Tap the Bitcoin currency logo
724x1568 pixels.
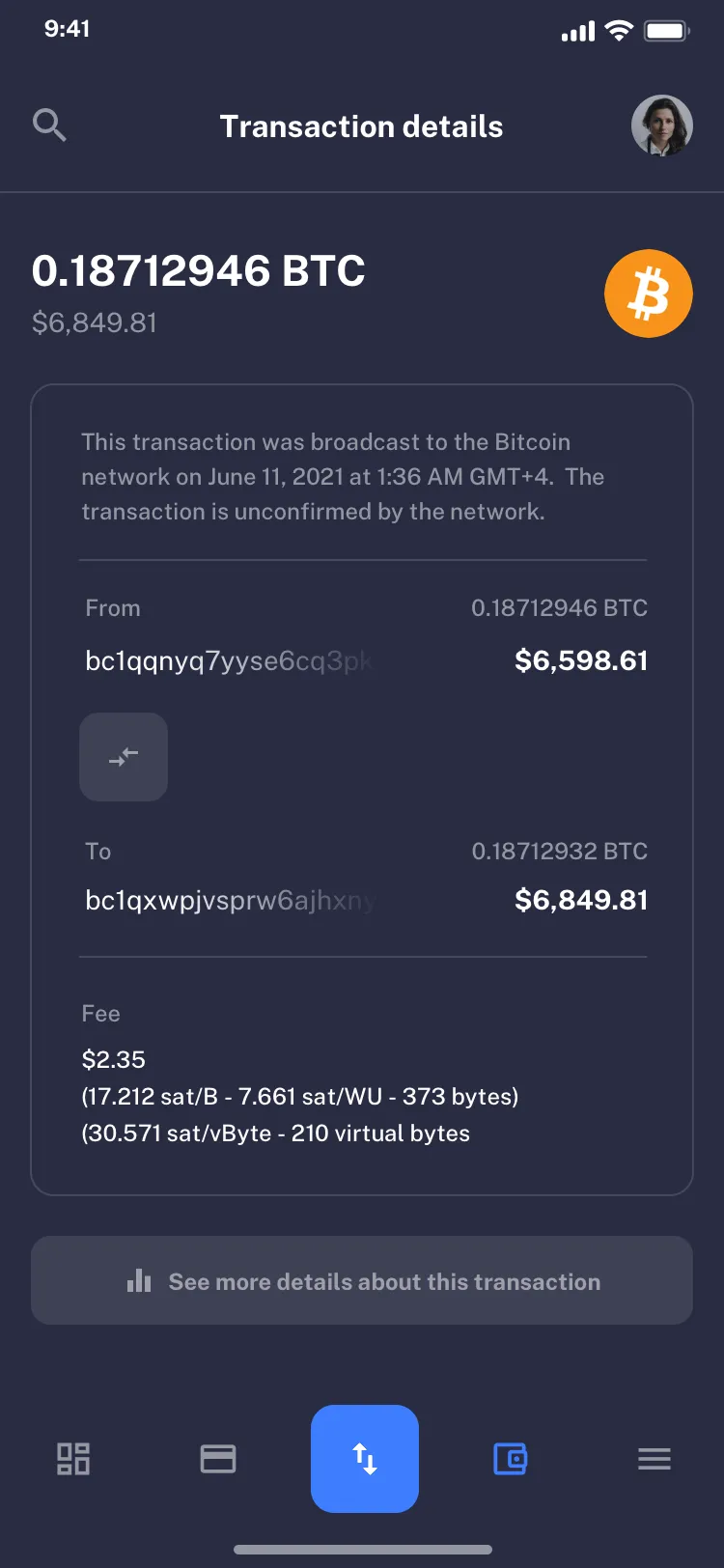pos(648,293)
